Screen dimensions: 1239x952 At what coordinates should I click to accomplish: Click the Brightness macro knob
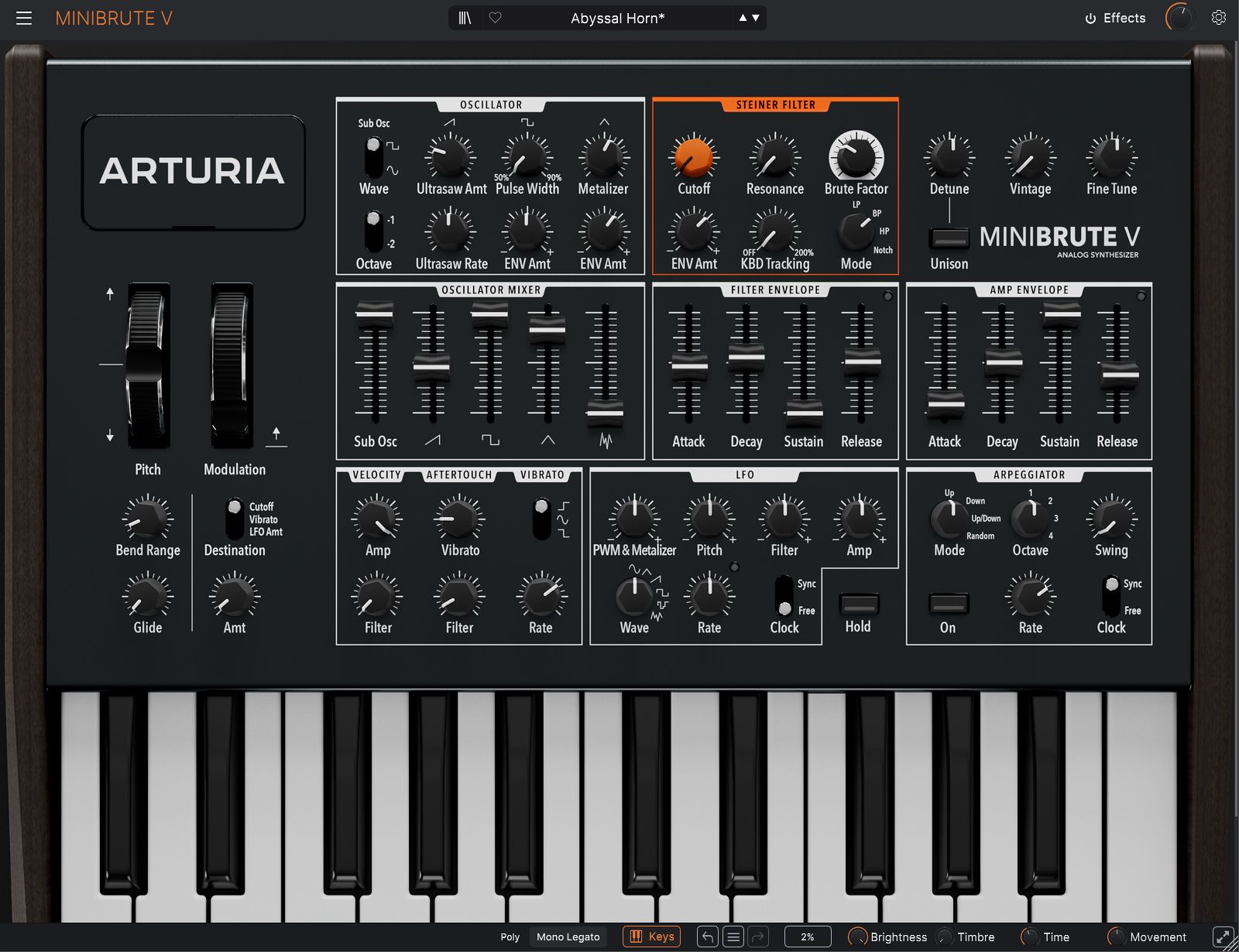(857, 937)
